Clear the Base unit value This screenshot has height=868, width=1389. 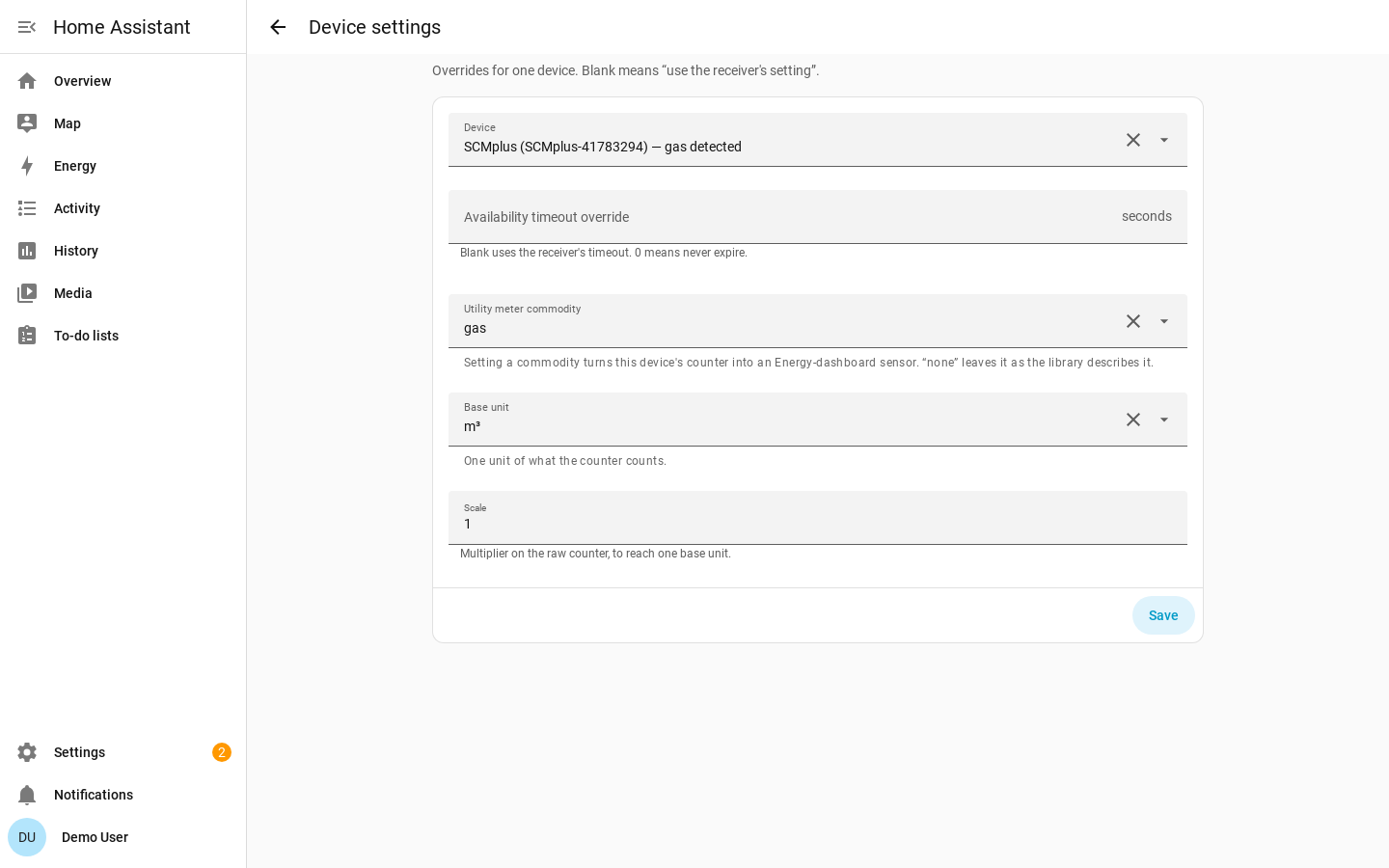tap(1133, 420)
